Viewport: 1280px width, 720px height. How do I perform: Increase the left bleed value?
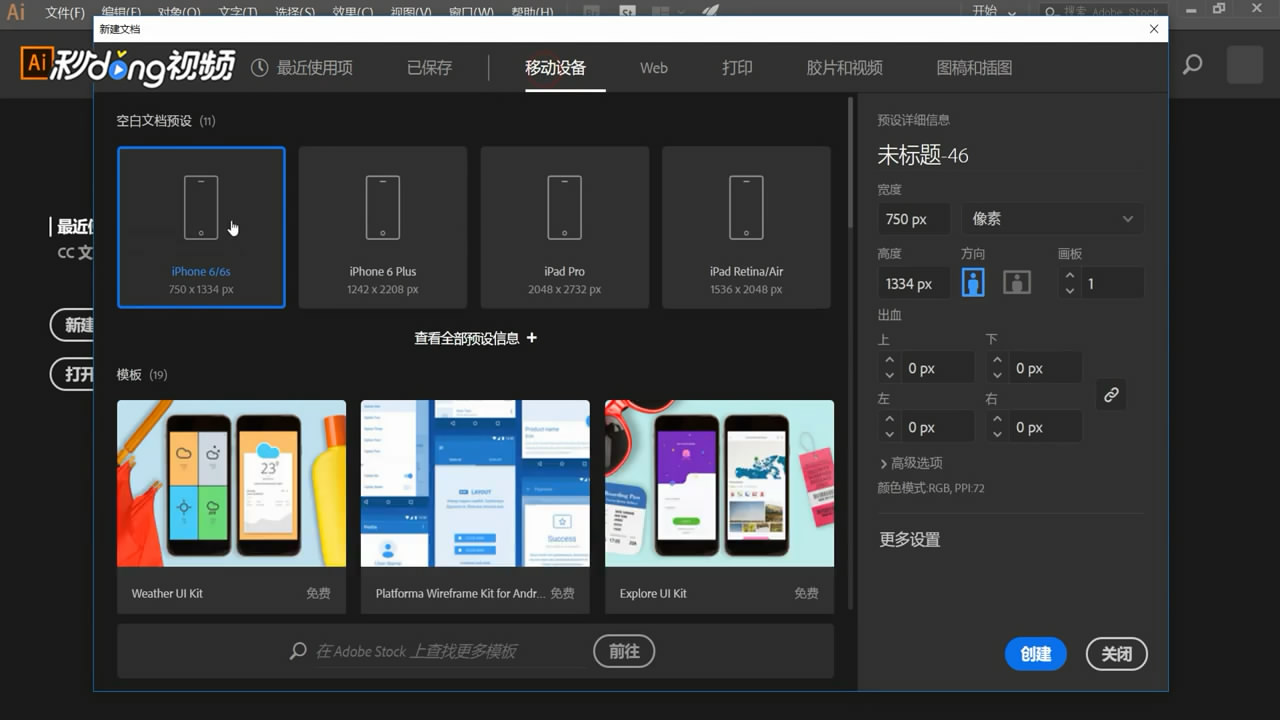[x=889, y=419]
